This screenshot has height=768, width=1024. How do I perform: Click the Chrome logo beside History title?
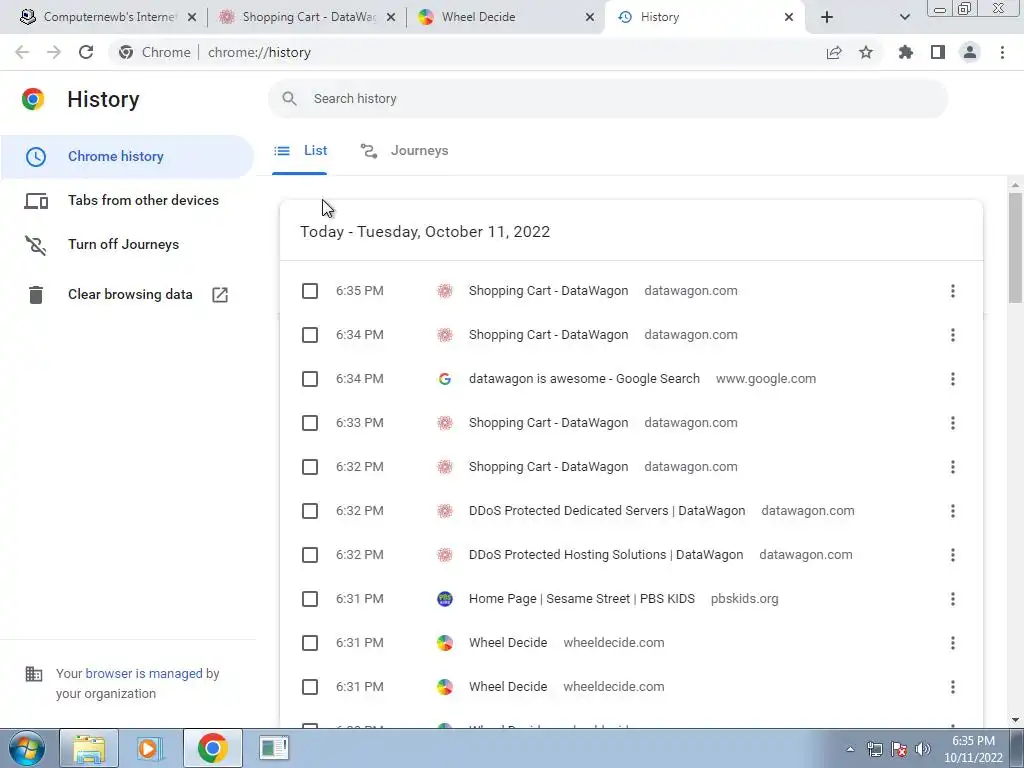(x=33, y=99)
